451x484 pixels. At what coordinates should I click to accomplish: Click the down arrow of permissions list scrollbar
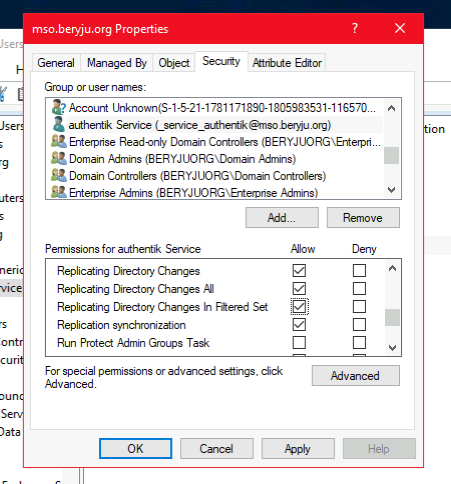393,348
